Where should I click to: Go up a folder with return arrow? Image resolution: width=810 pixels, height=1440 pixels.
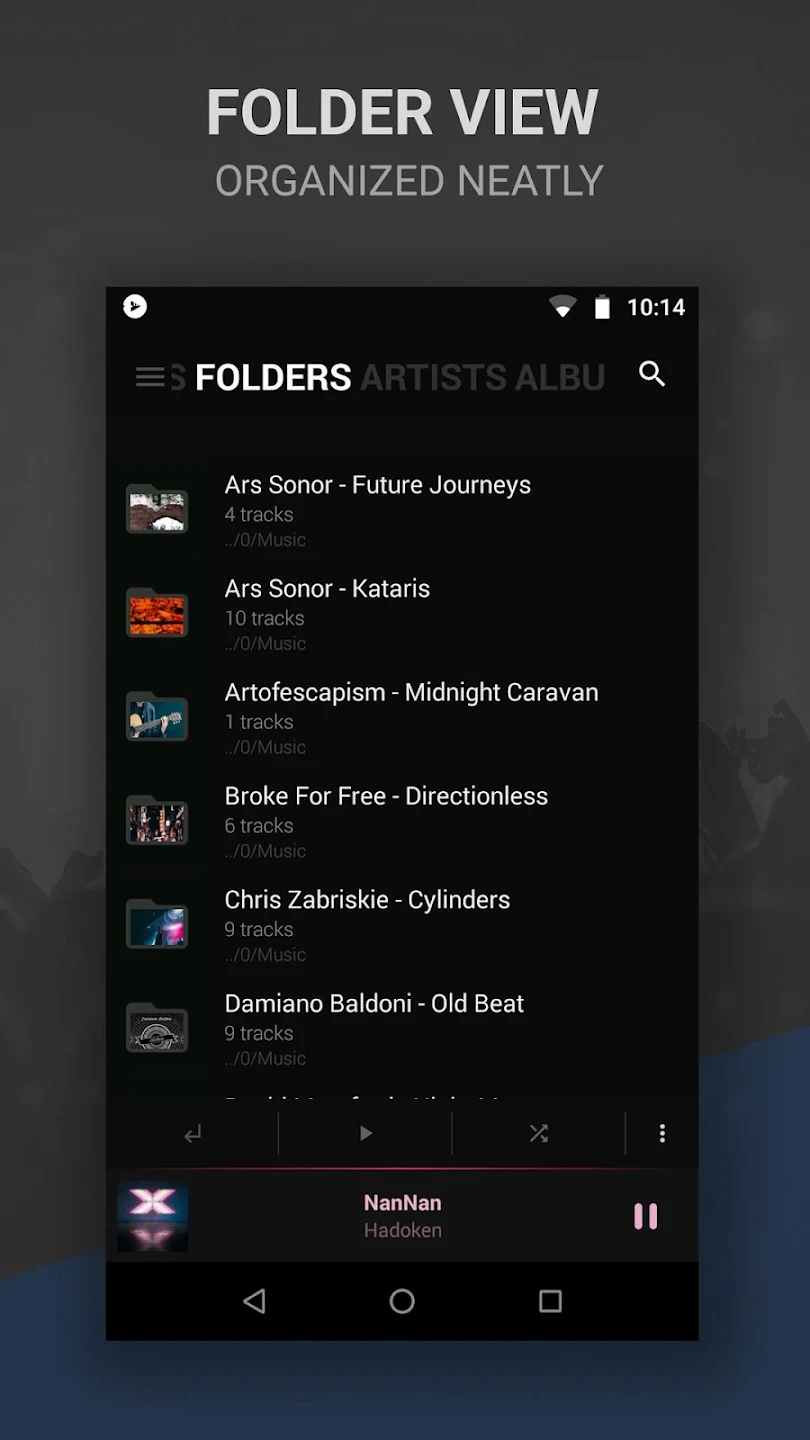(193, 1133)
